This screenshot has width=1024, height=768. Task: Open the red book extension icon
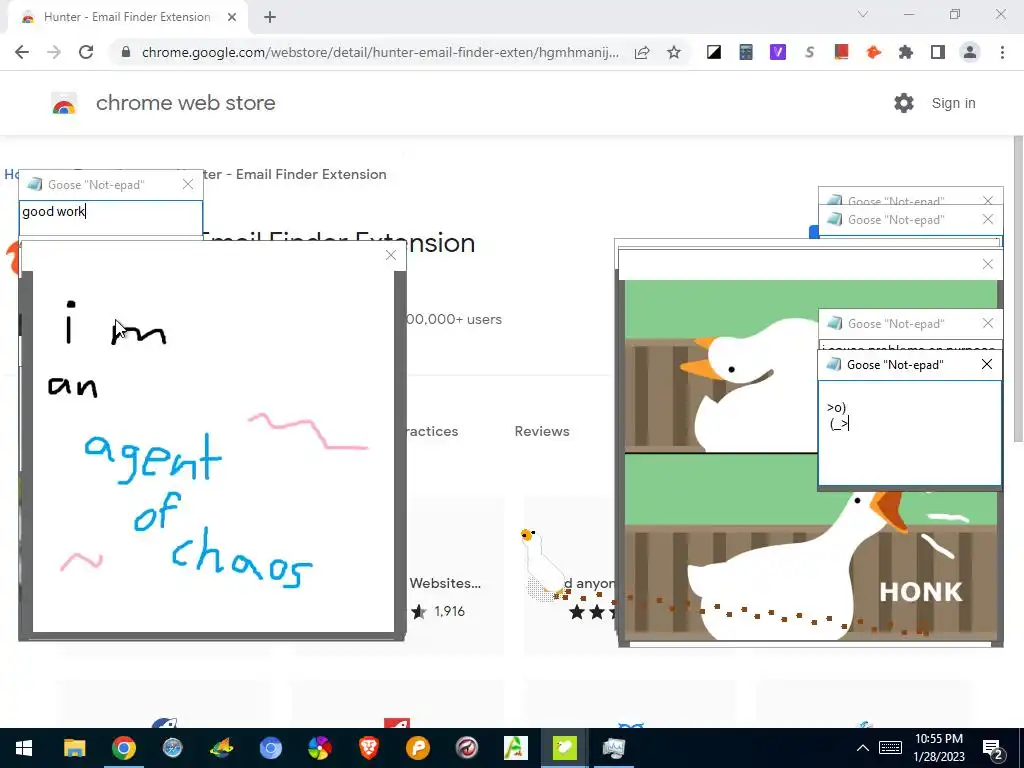click(841, 52)
